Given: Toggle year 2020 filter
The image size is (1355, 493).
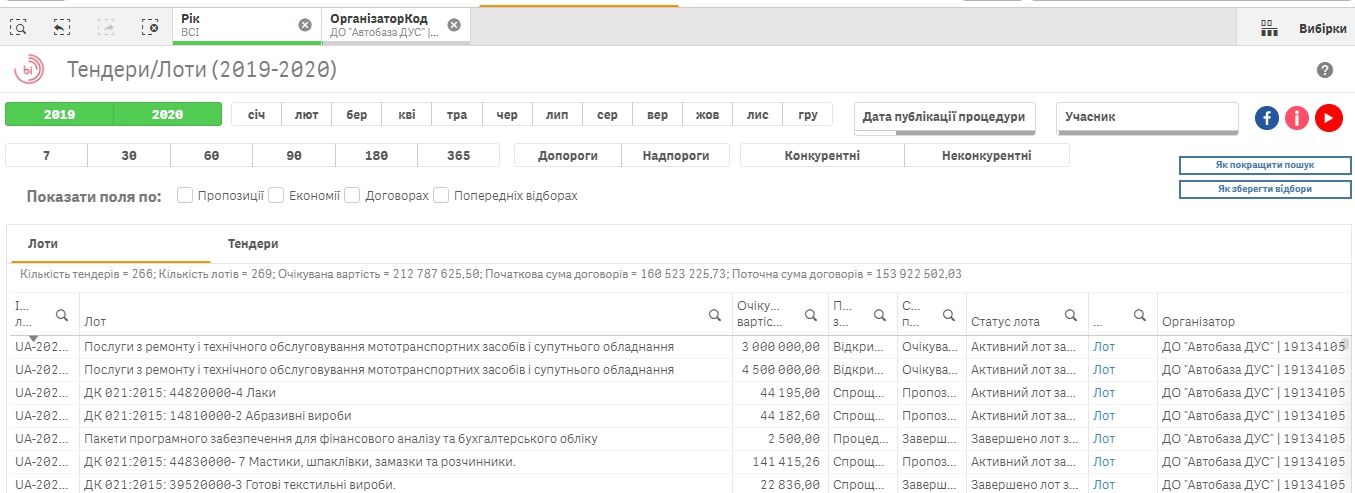Looking at the screenshot, I should 167,114.
